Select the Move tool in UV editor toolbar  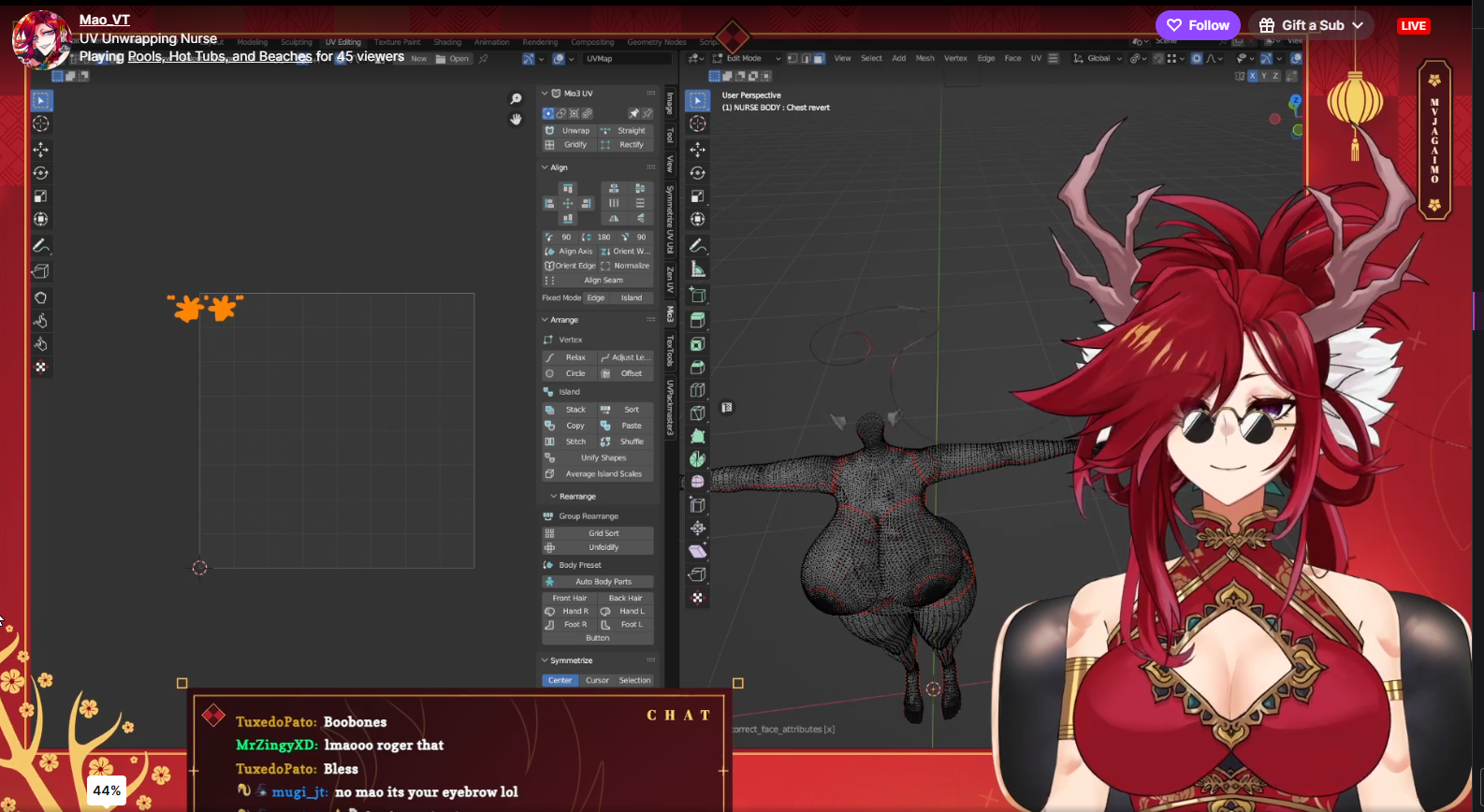pos(41,150)
